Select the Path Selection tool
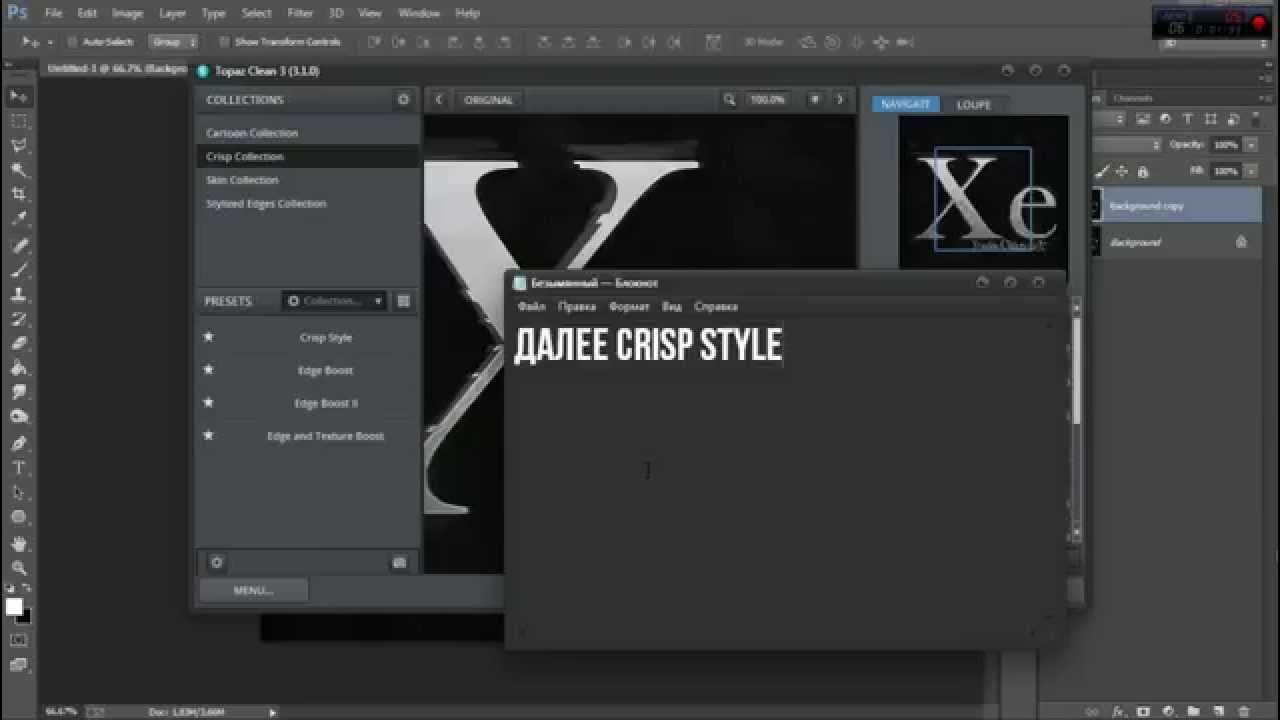 tap(19, 493)
